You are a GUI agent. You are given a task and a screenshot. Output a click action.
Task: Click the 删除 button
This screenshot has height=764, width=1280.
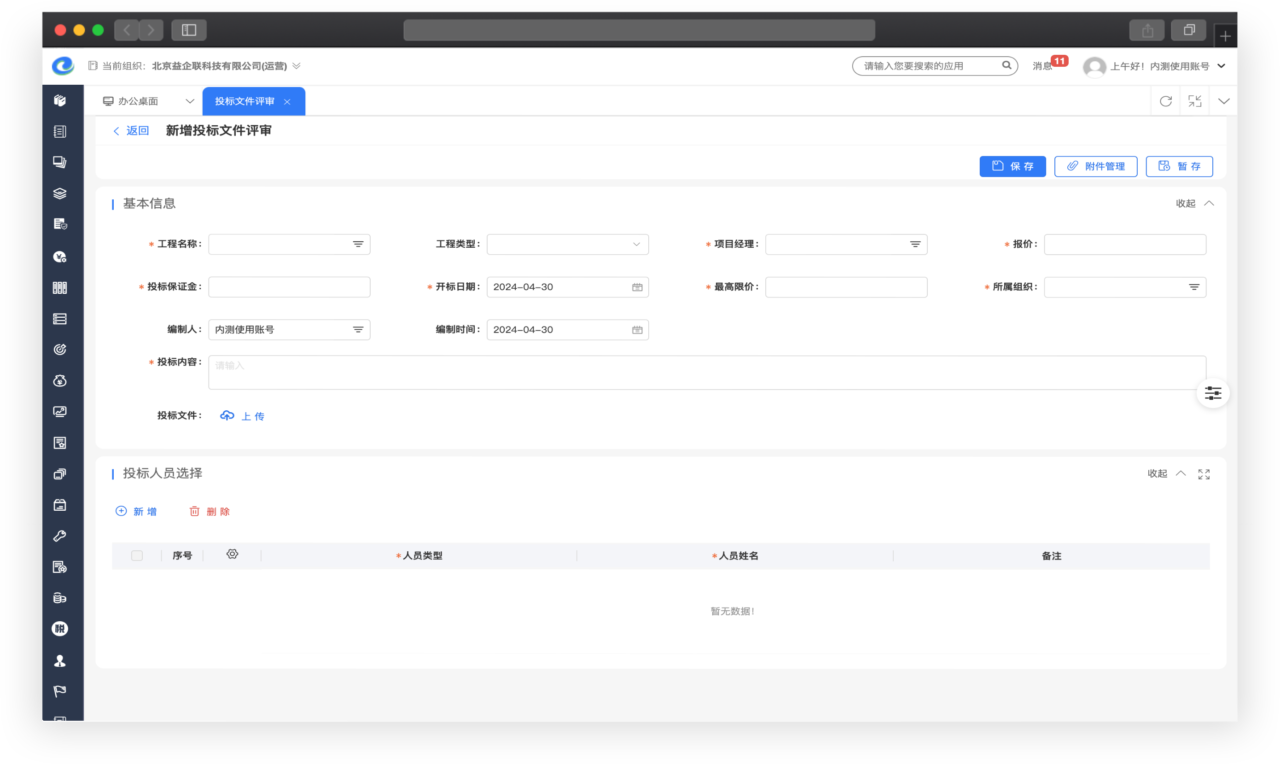[210, 511]
